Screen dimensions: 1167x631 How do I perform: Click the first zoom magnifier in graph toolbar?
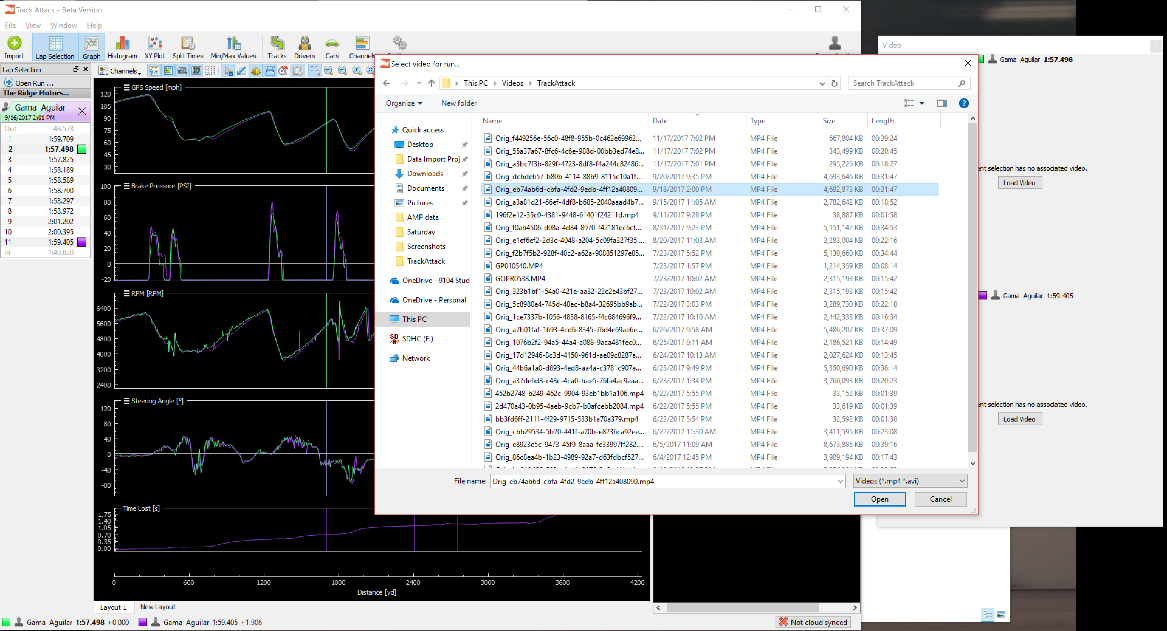[x=328, y=71]
